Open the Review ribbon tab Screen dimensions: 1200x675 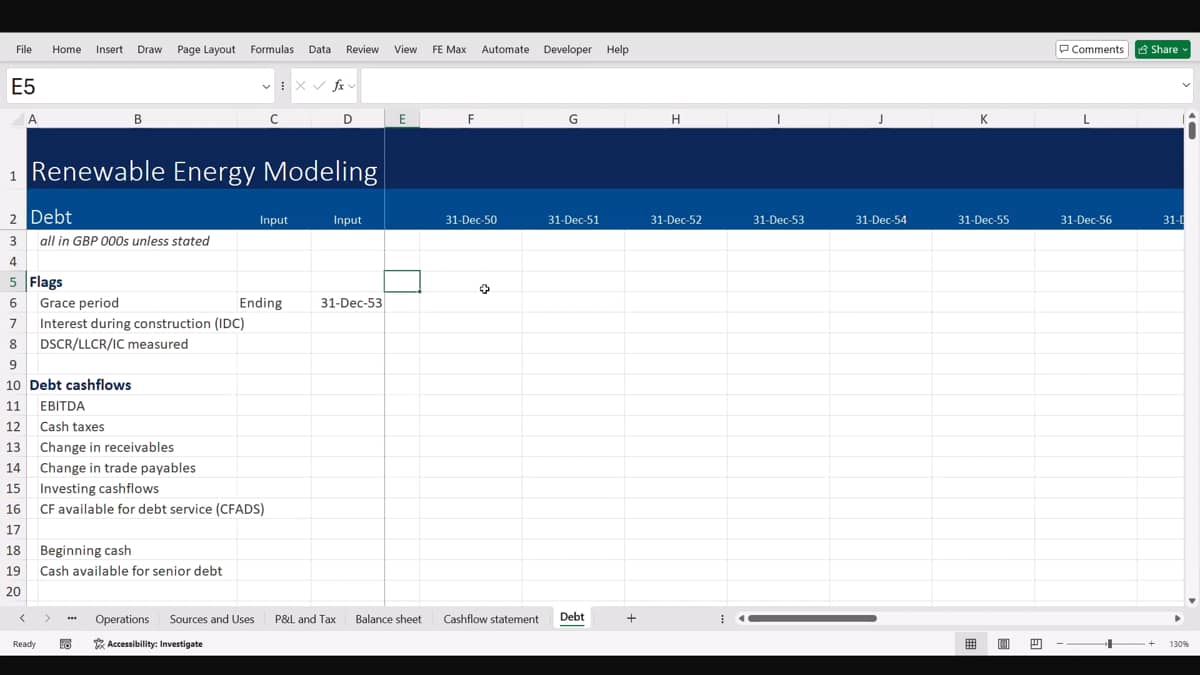point(362,49)
